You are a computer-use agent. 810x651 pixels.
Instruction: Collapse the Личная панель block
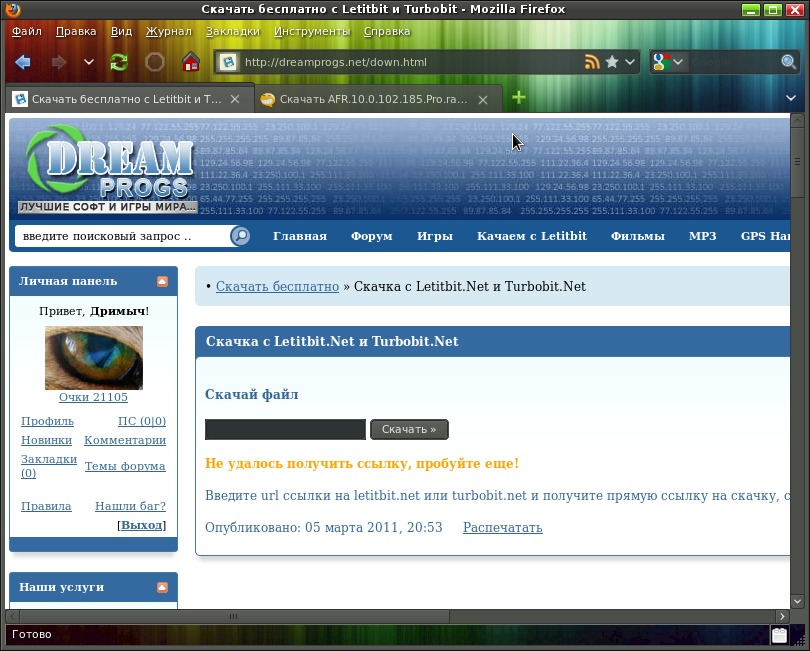(162, 281)
